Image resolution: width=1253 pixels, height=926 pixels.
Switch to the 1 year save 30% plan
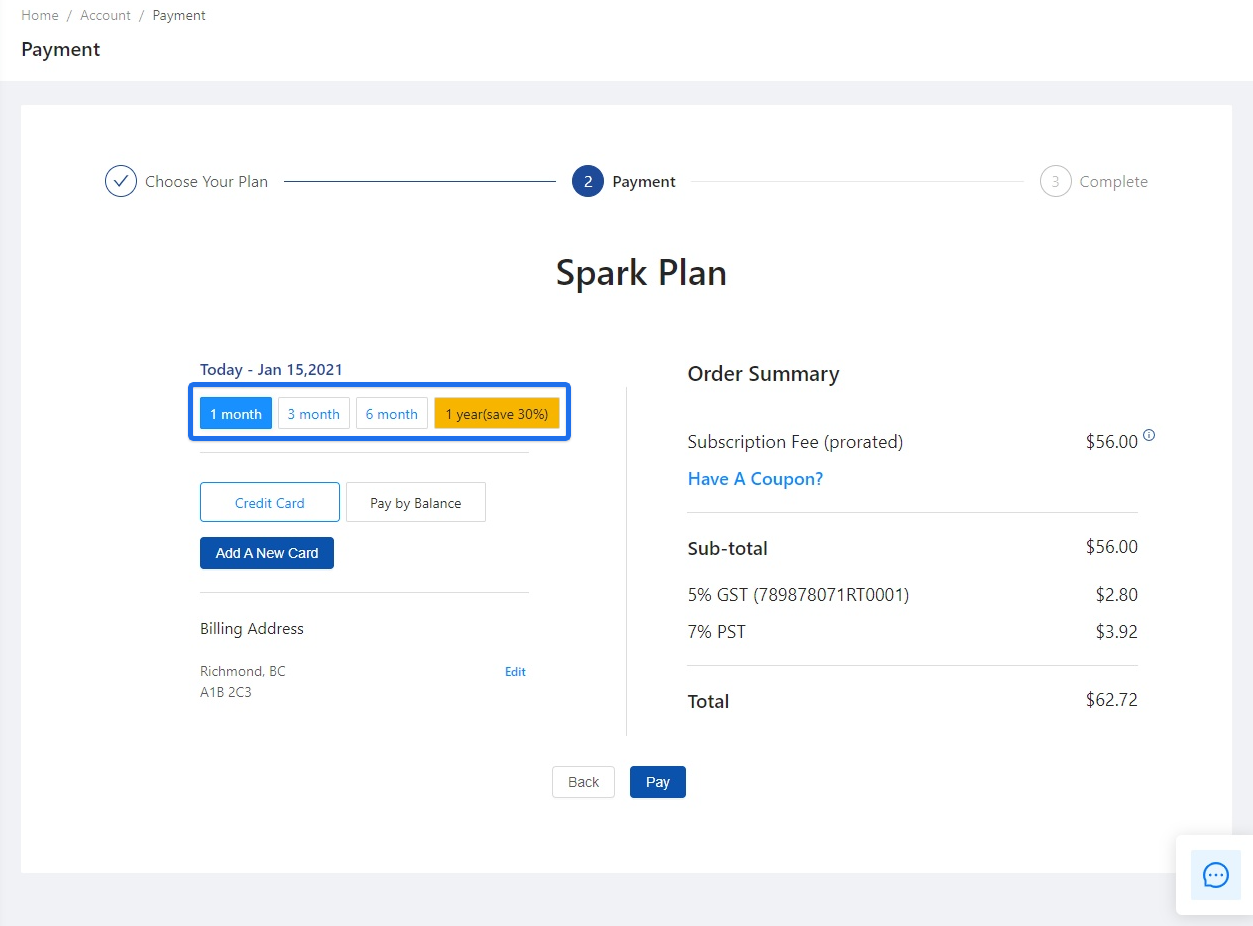(497, 413)
